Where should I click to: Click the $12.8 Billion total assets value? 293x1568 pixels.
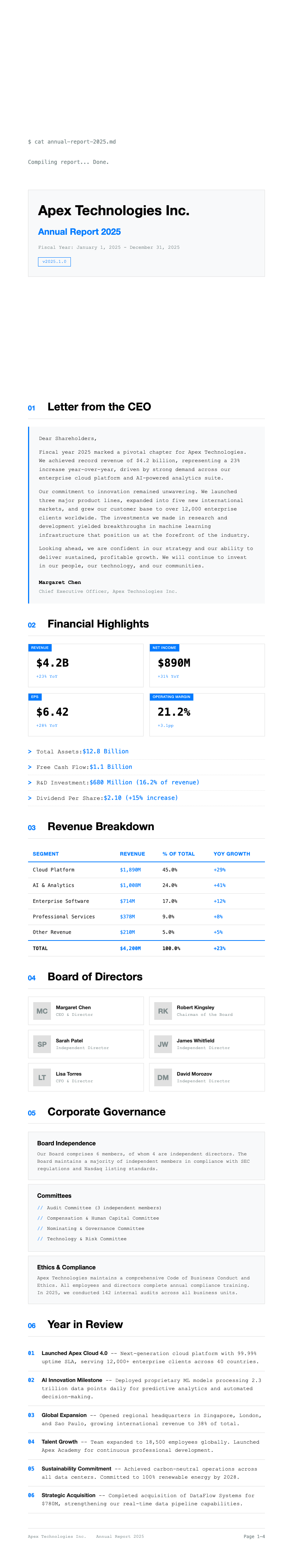pos(106,751)
